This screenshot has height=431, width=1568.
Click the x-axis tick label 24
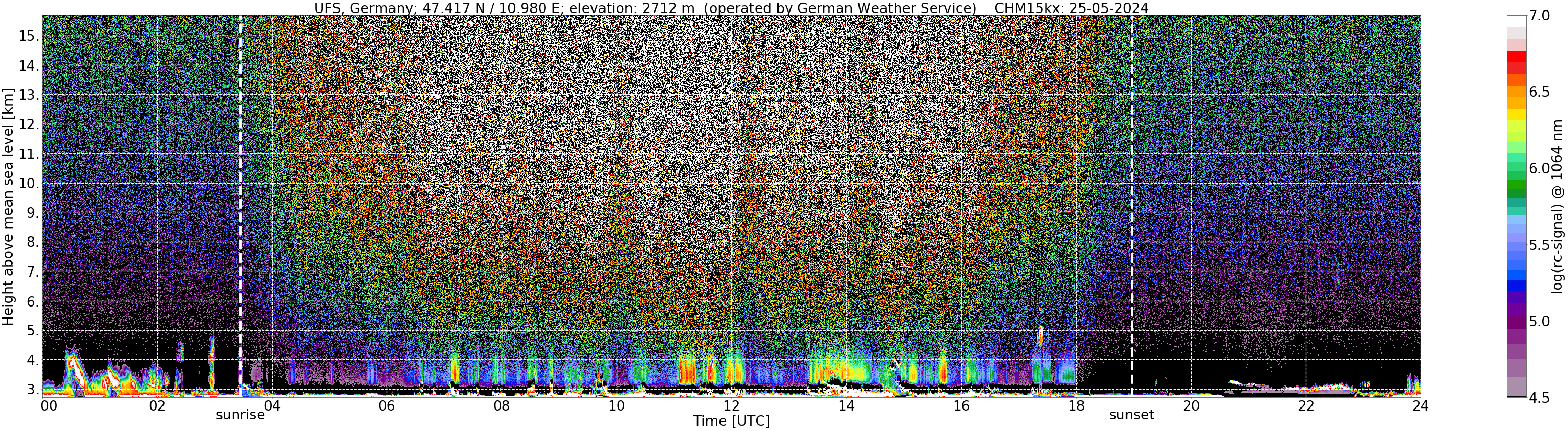[1420, 405]
